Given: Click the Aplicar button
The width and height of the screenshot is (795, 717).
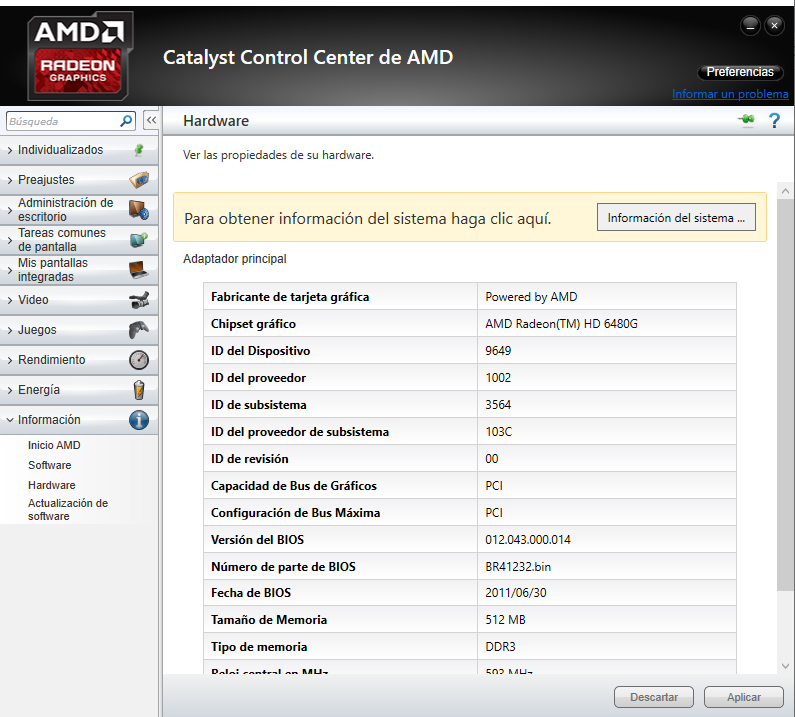Looking at the screenshot, I should pyautogui.click(x=744, y=697).
